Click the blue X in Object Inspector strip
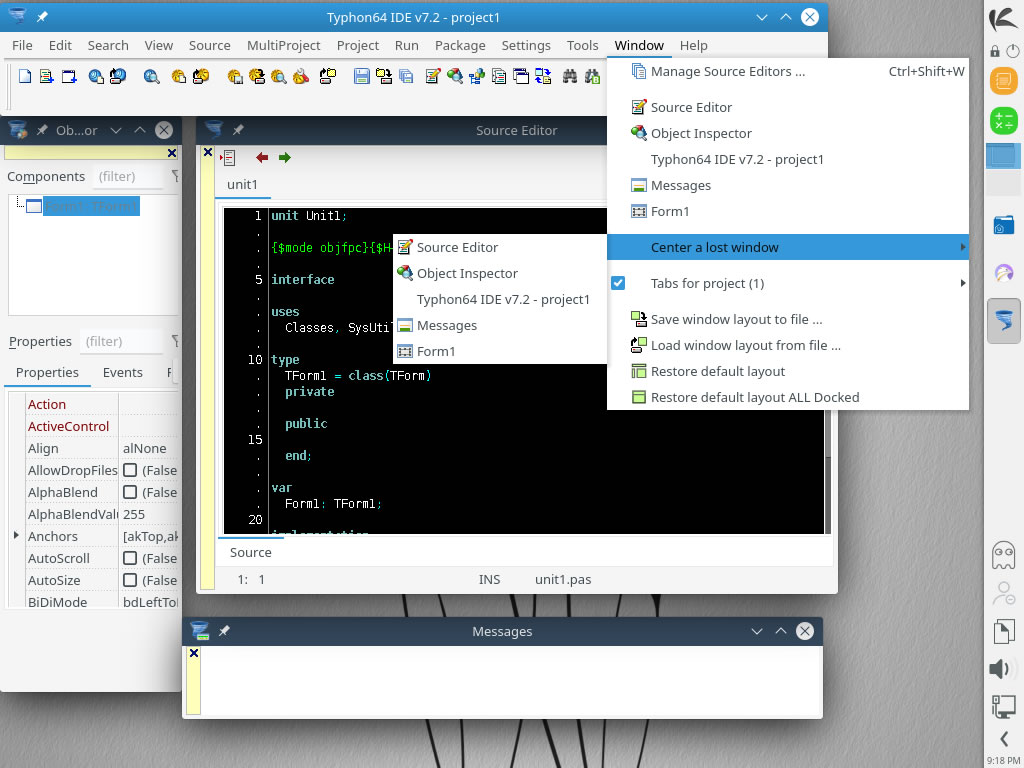The width and height of the screenshot is (1024, 768). click(x=172, y=153)
